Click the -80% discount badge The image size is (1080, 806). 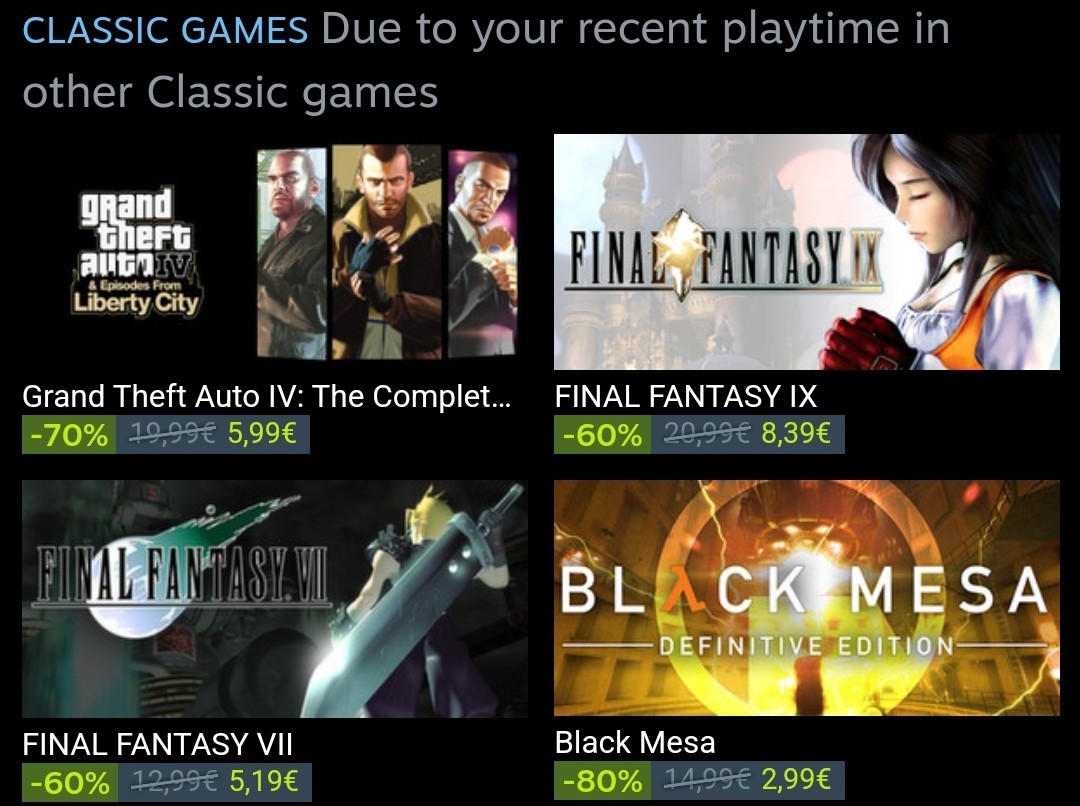click(x=602, y=781)
